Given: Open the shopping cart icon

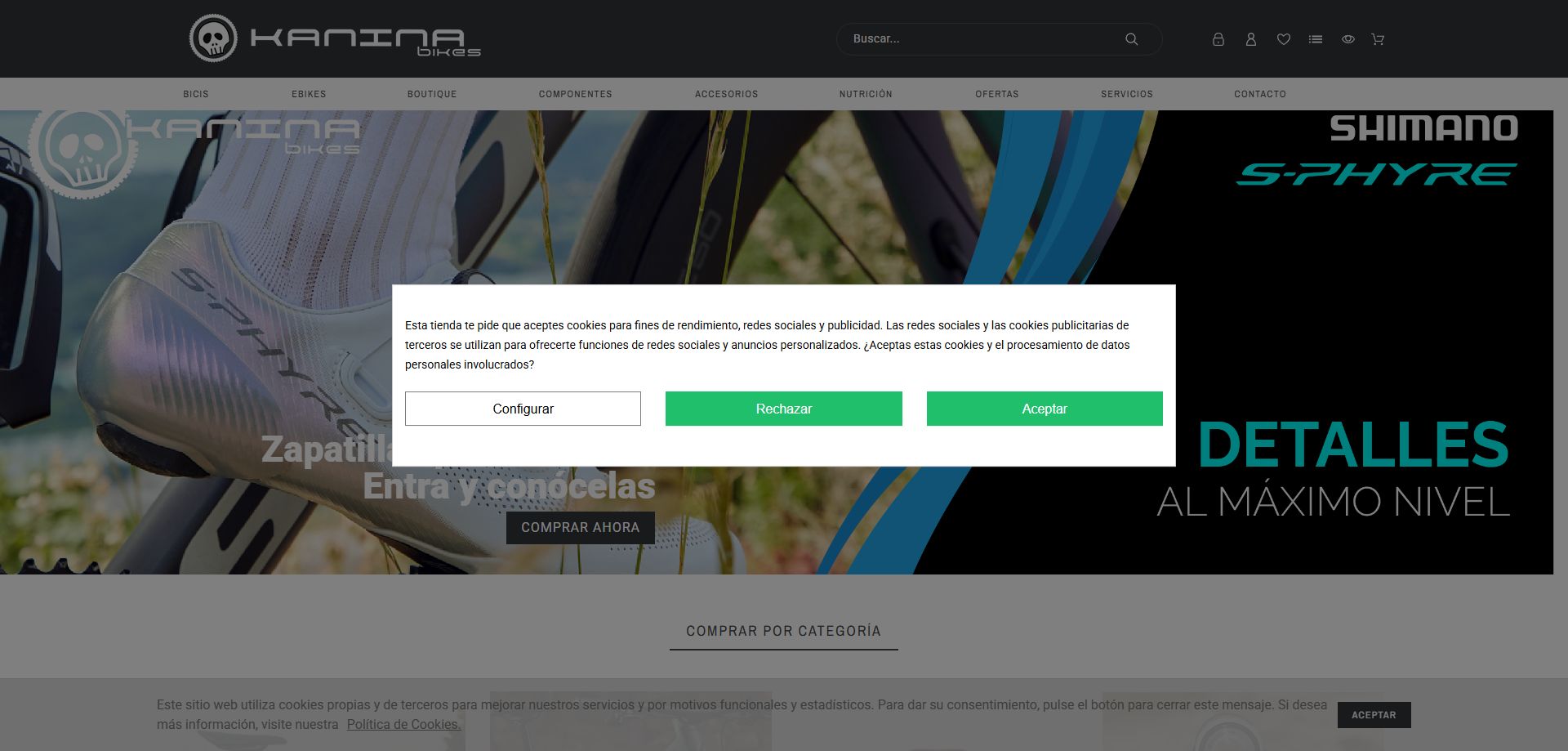Looking at the screenshot, I should (1378, 39).
